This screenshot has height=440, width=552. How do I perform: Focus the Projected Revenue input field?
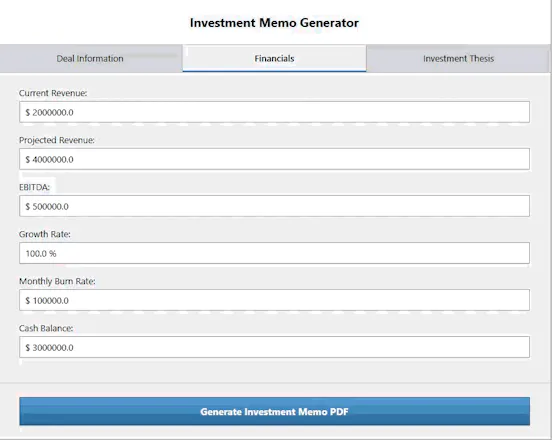pos(274,159)
